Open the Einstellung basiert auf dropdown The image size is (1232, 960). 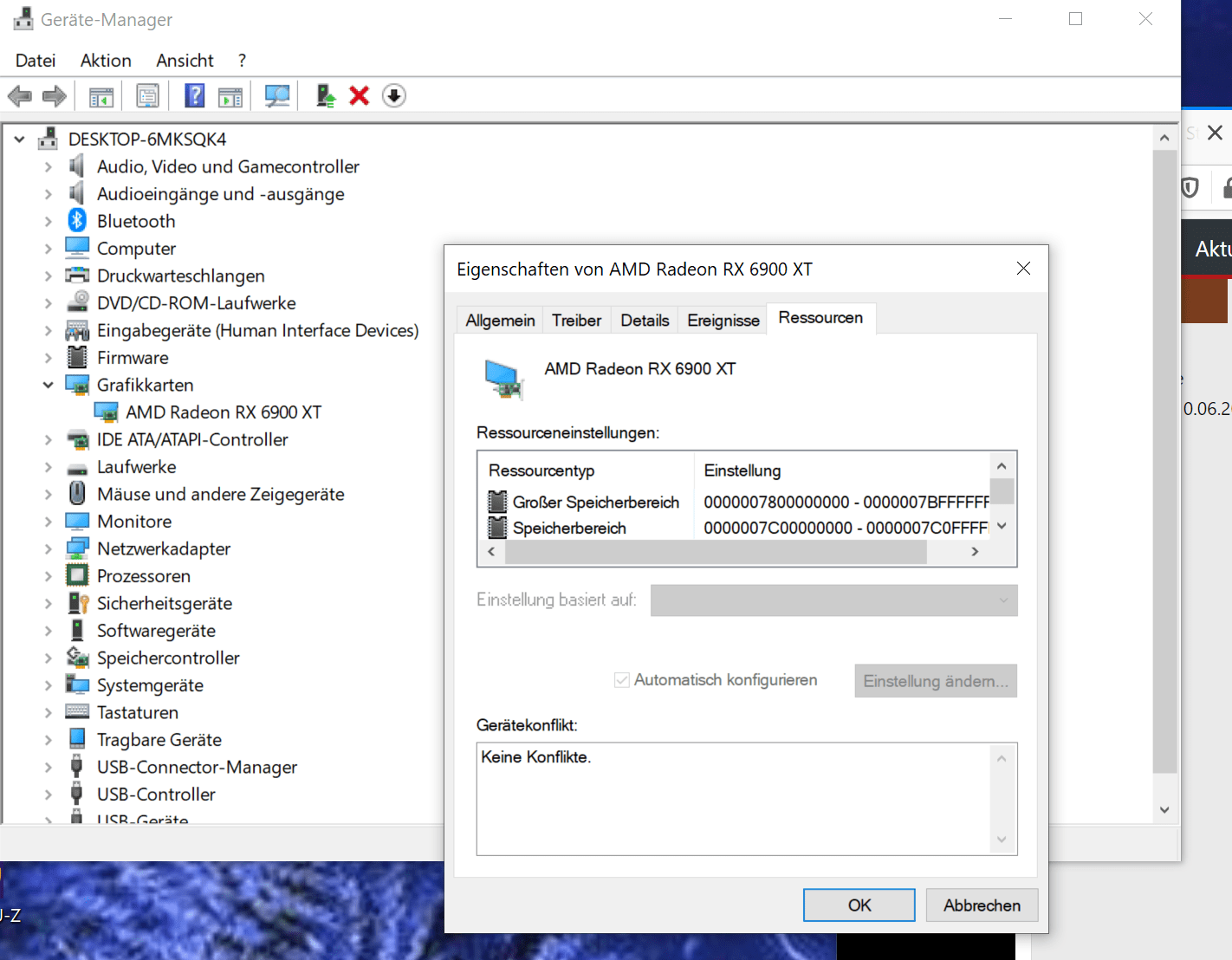833,600
